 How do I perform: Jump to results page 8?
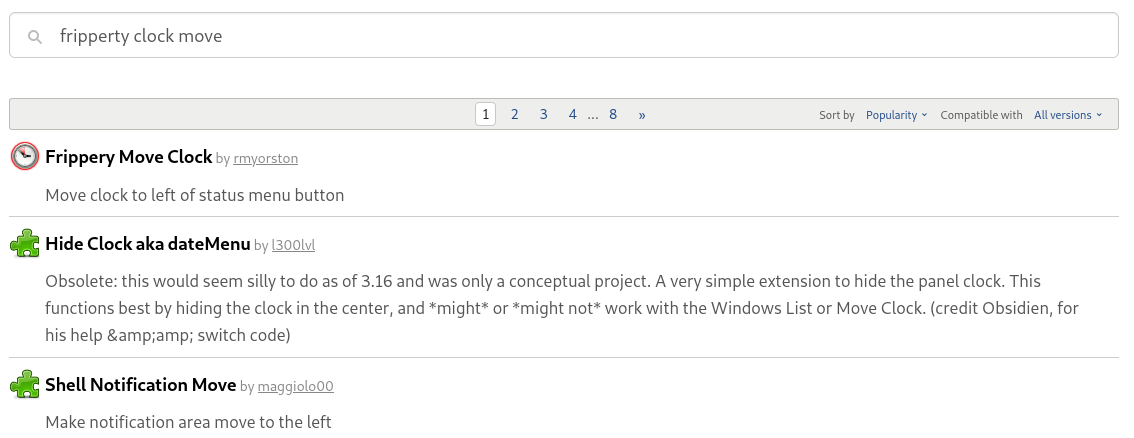[x=613, y=114]
